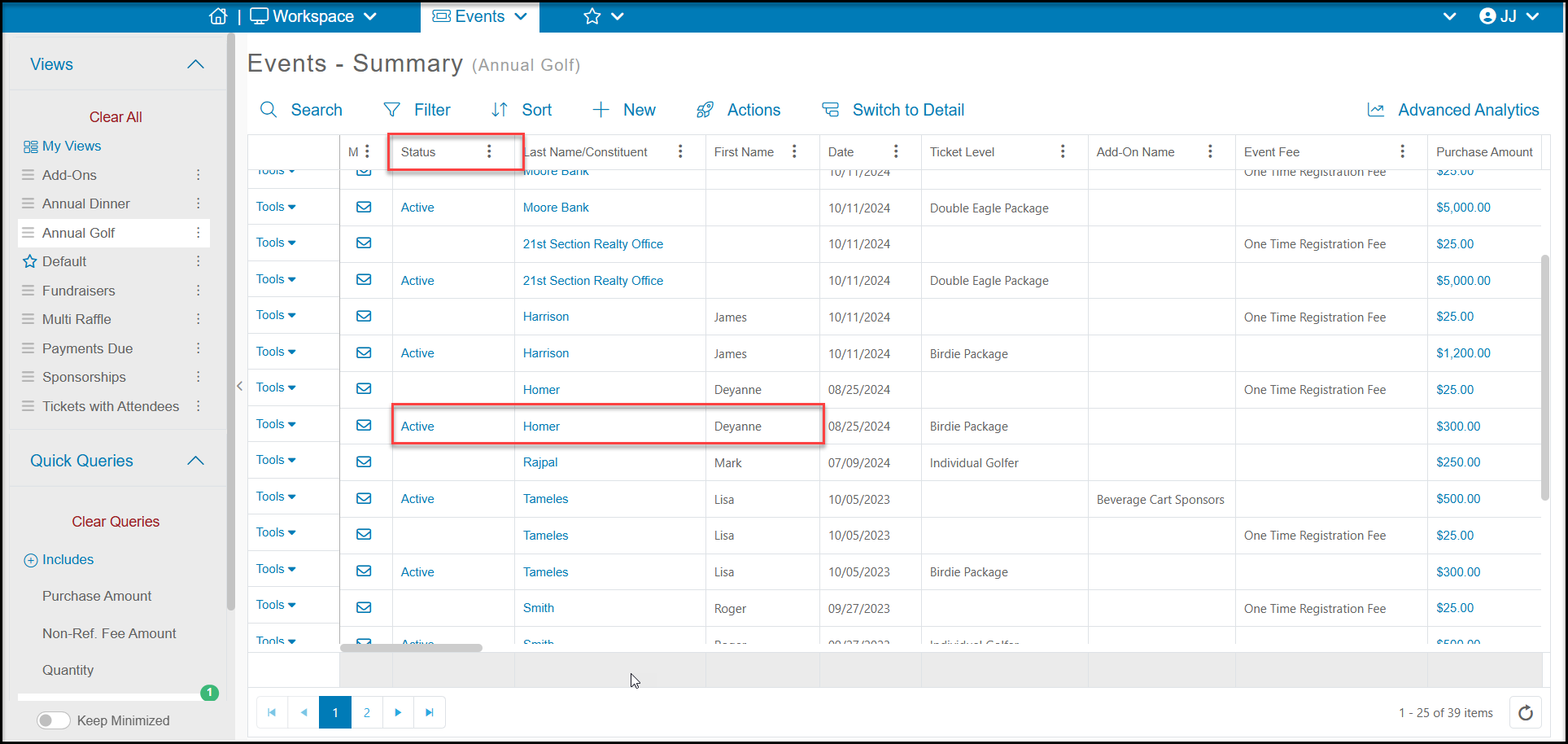Click the refresh grid button
The image size is (1568, 744).
click(x=1526, y=713)
